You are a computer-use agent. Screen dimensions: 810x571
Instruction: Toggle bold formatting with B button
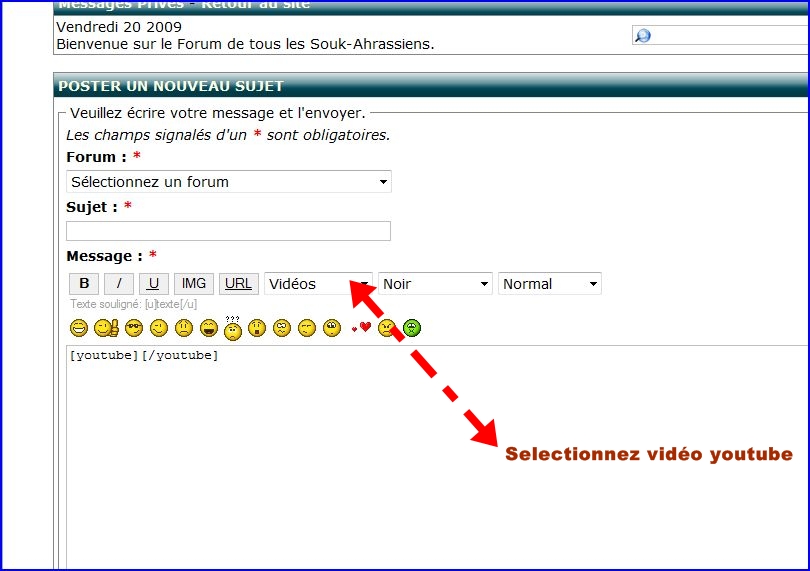coord(84,284)
